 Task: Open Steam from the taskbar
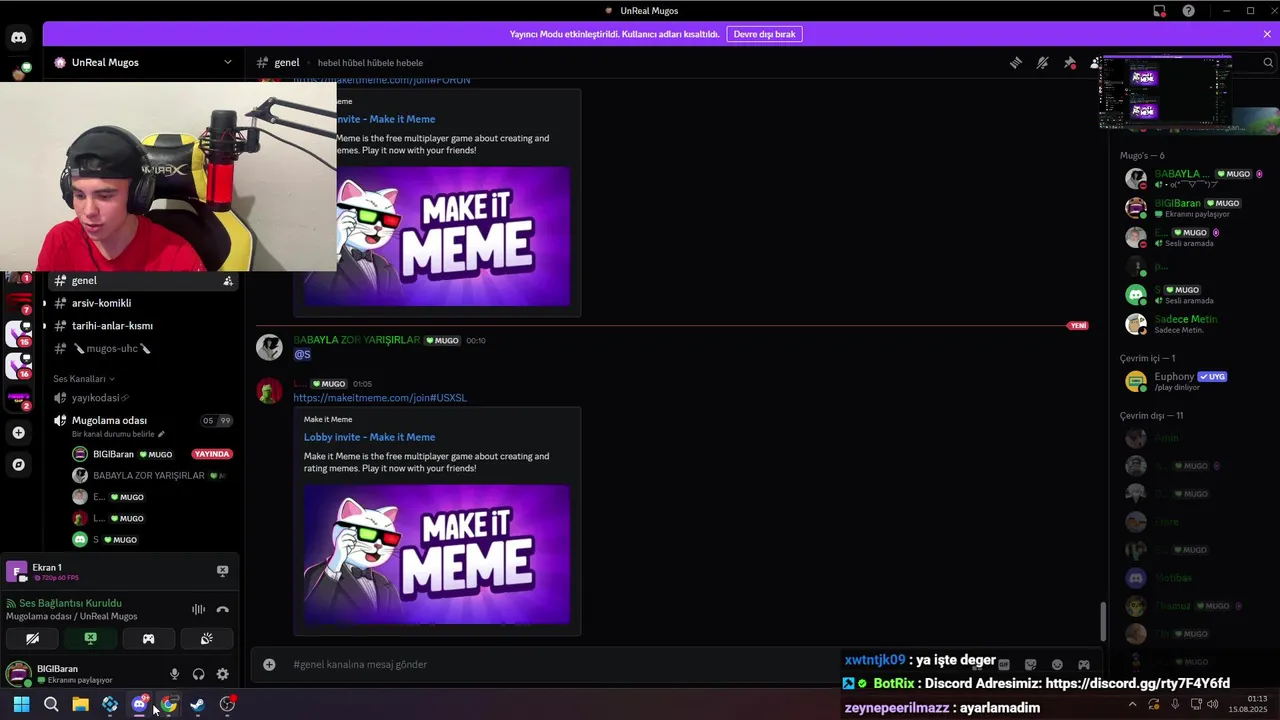click(198, 704)
